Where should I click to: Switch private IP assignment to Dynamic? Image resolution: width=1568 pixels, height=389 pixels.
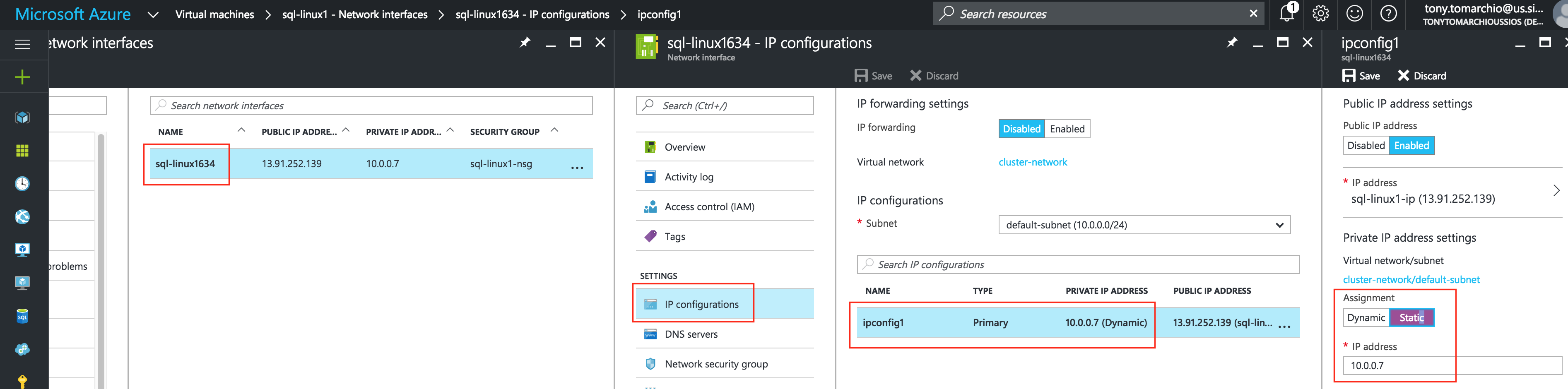tap(1366, 317)
